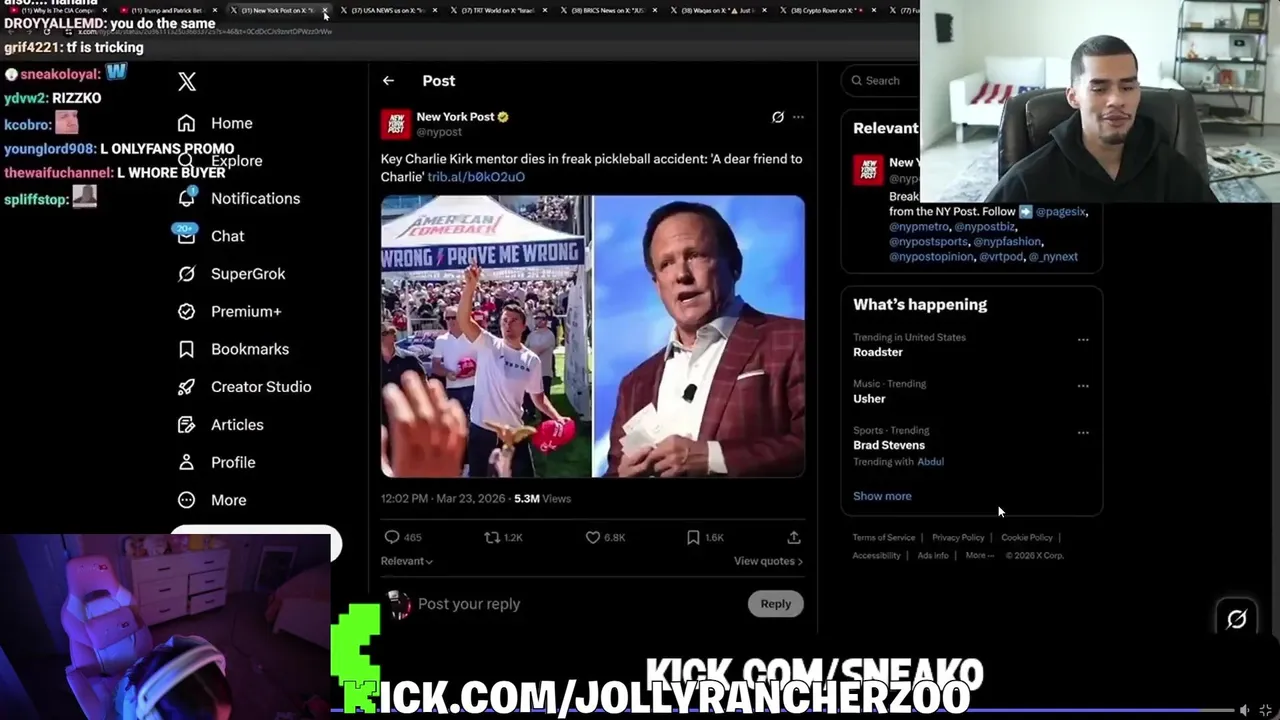The height and width of the screenshot is (720, 1280).
Task: Open the trib.al/b0kO2uO link in the post
Action: 476,177
